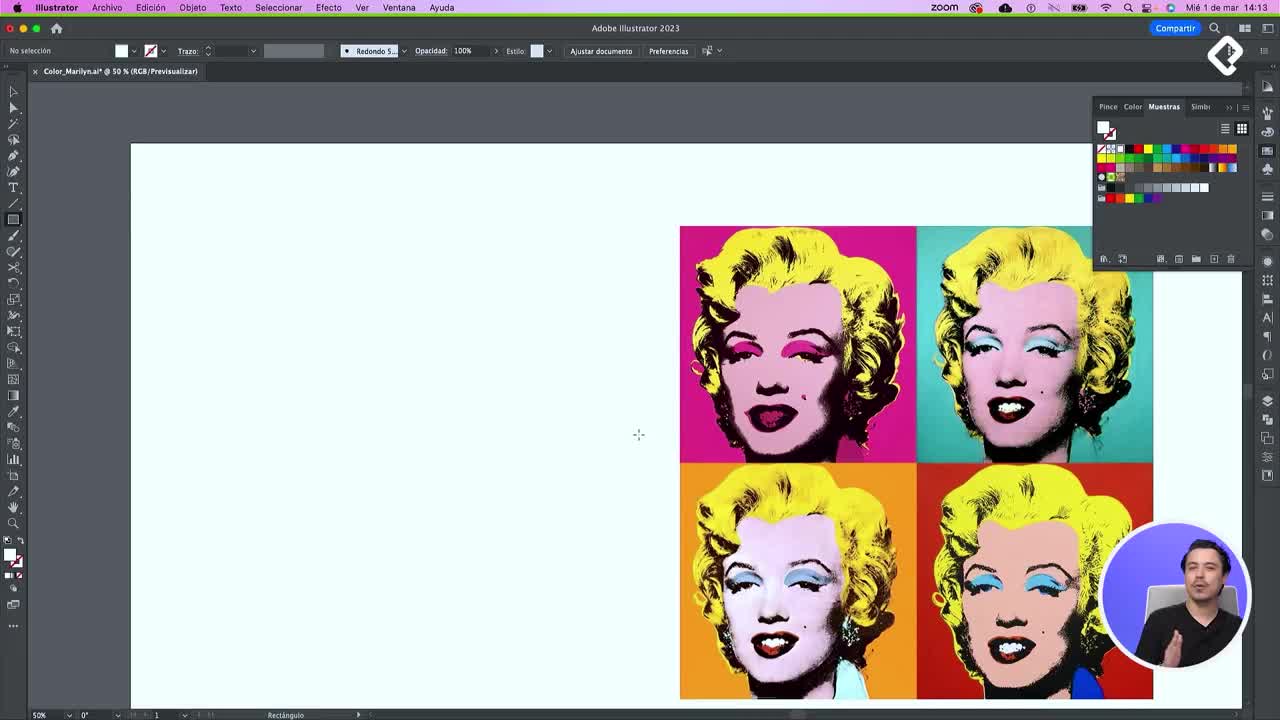This screenshot has height=720, width=1280.
Task: Select the Scissors tool
Action: point(13,267)
